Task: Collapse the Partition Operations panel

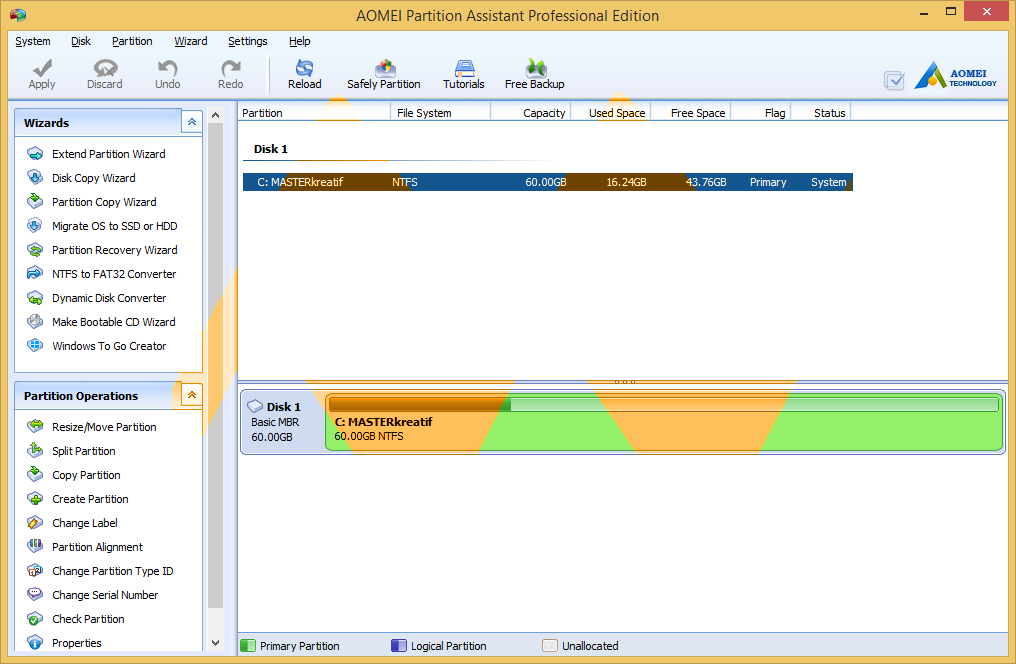Action: (192, 395)
